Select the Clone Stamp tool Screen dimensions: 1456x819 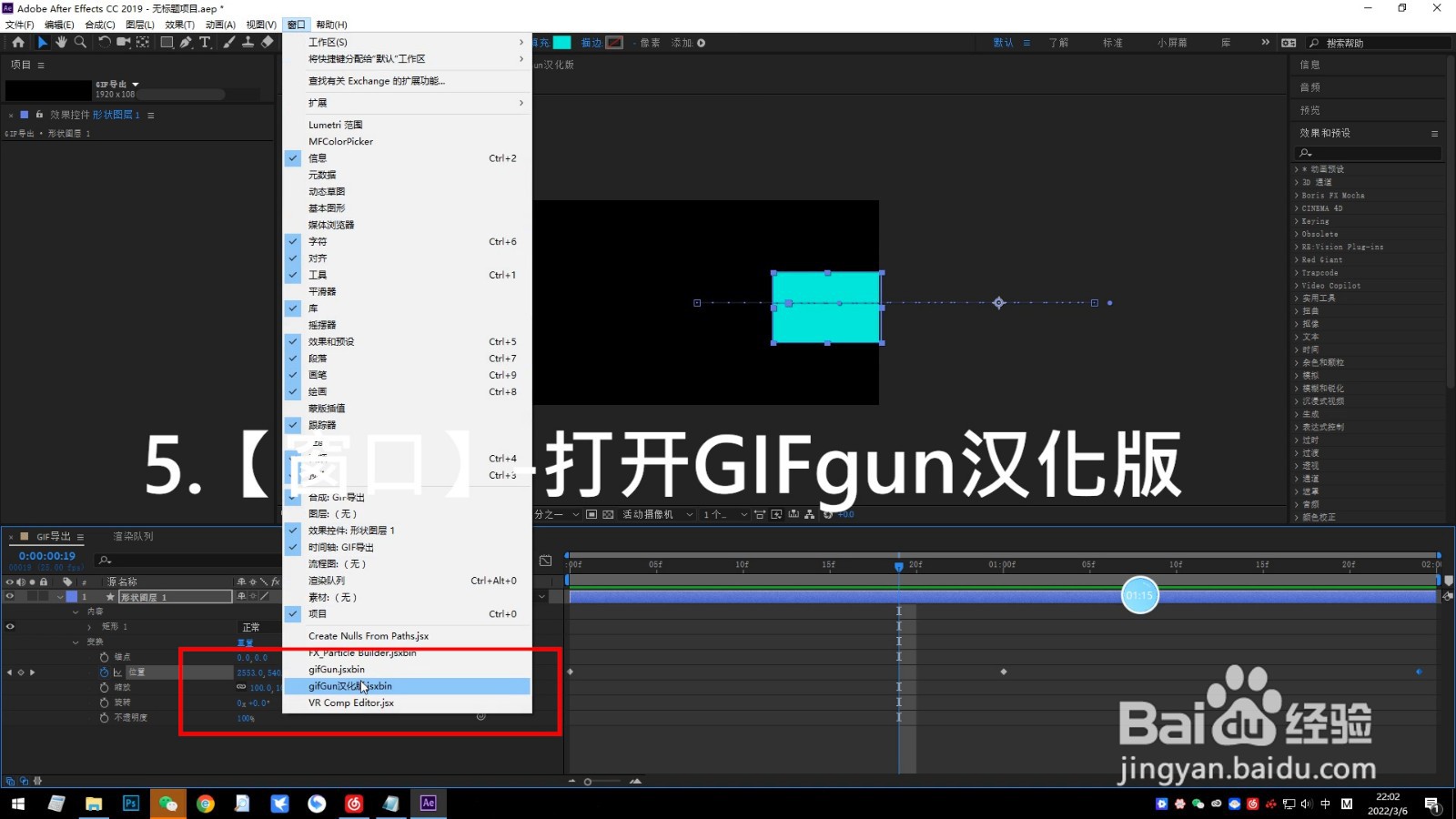click(x=248, y=42)
